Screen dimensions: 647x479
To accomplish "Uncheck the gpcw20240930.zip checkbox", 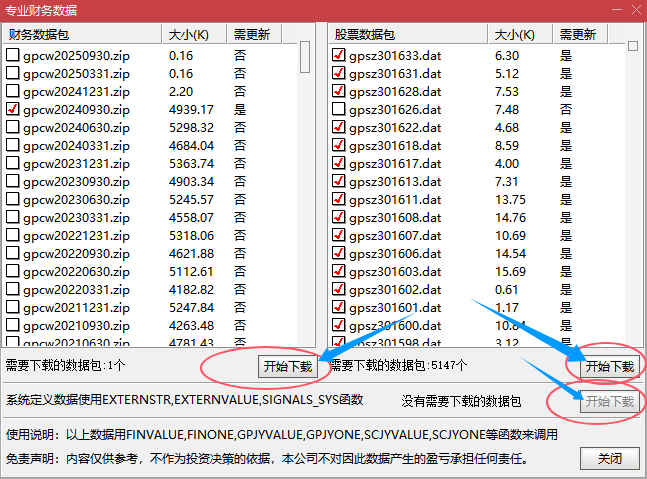I will tap(13, 110).
